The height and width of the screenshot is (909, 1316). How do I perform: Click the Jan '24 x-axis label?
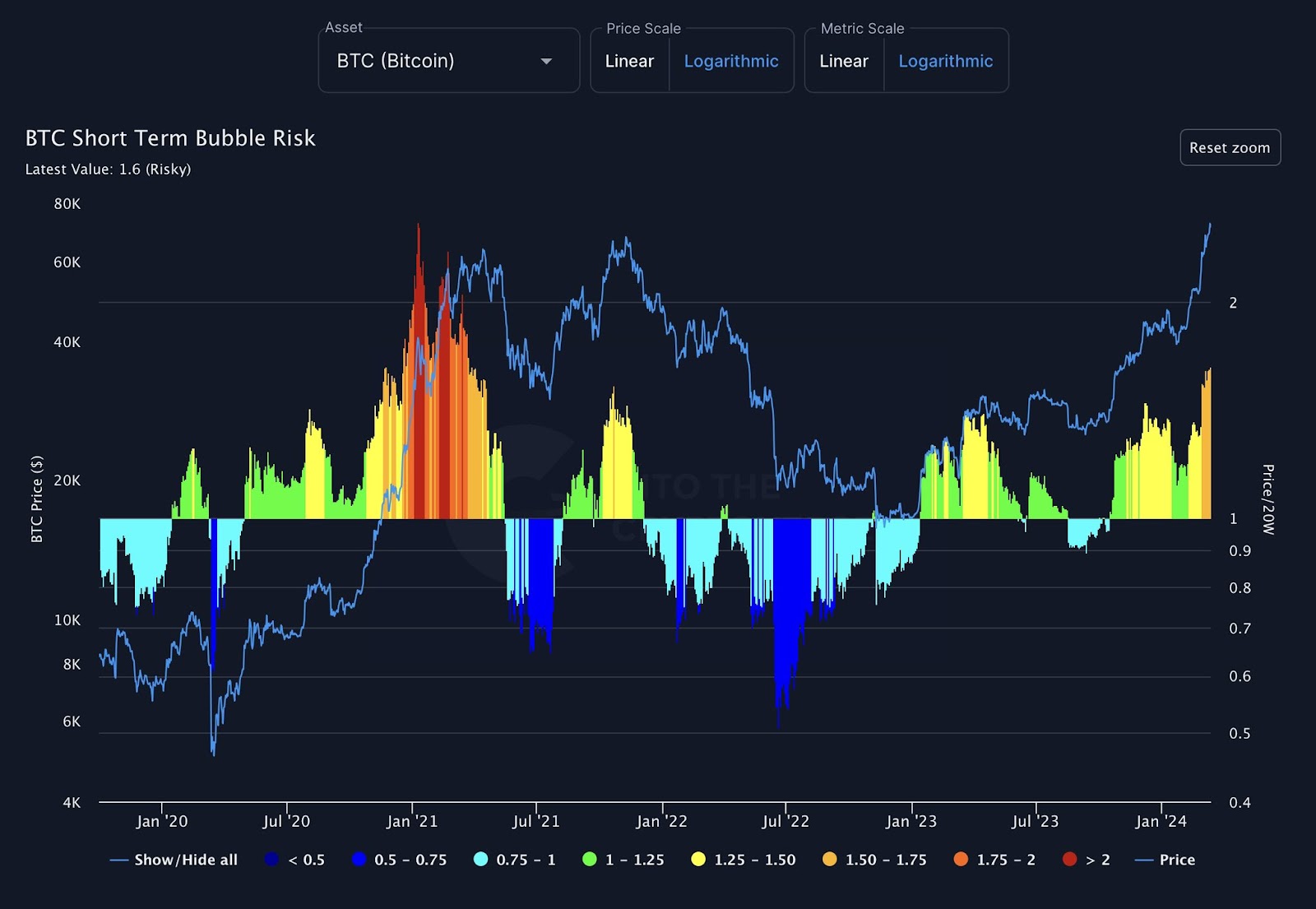[1161, 821]
